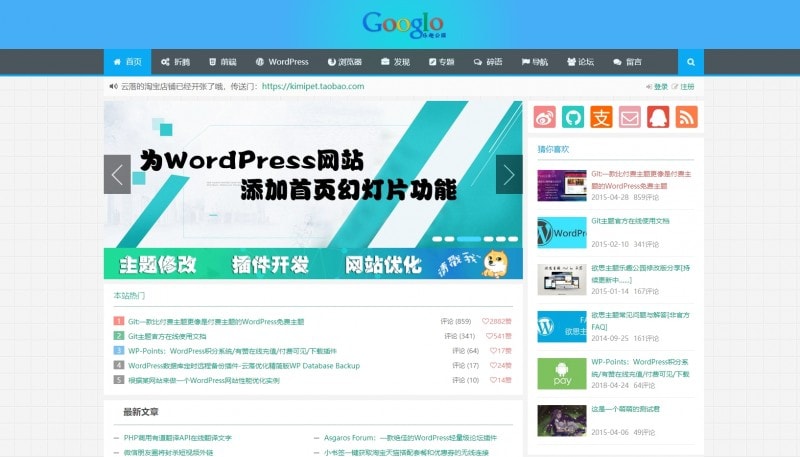Screen dimensions: 800x457
Task: Open the orange RSS feed icon
Action: (x=687, y=117)
